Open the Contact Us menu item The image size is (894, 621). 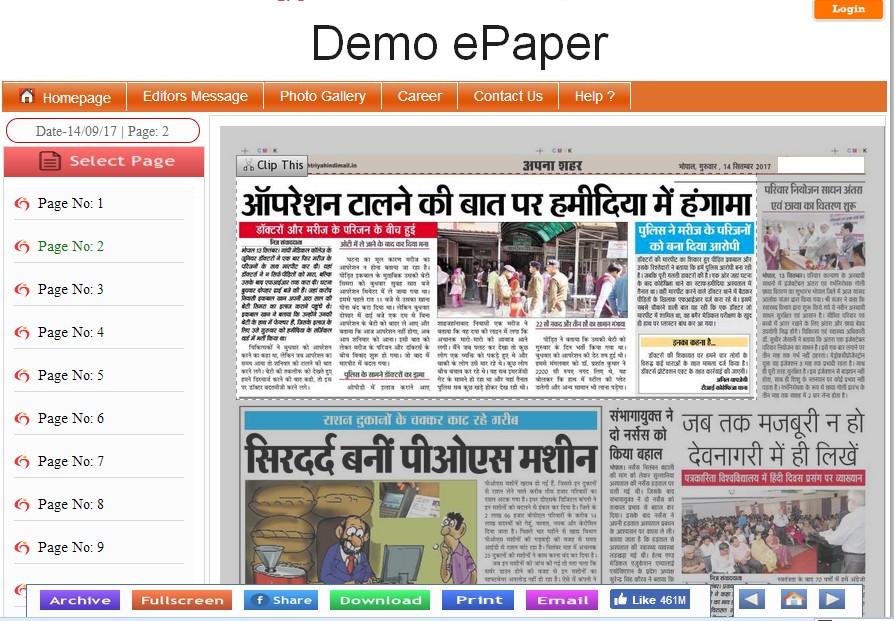507,97
